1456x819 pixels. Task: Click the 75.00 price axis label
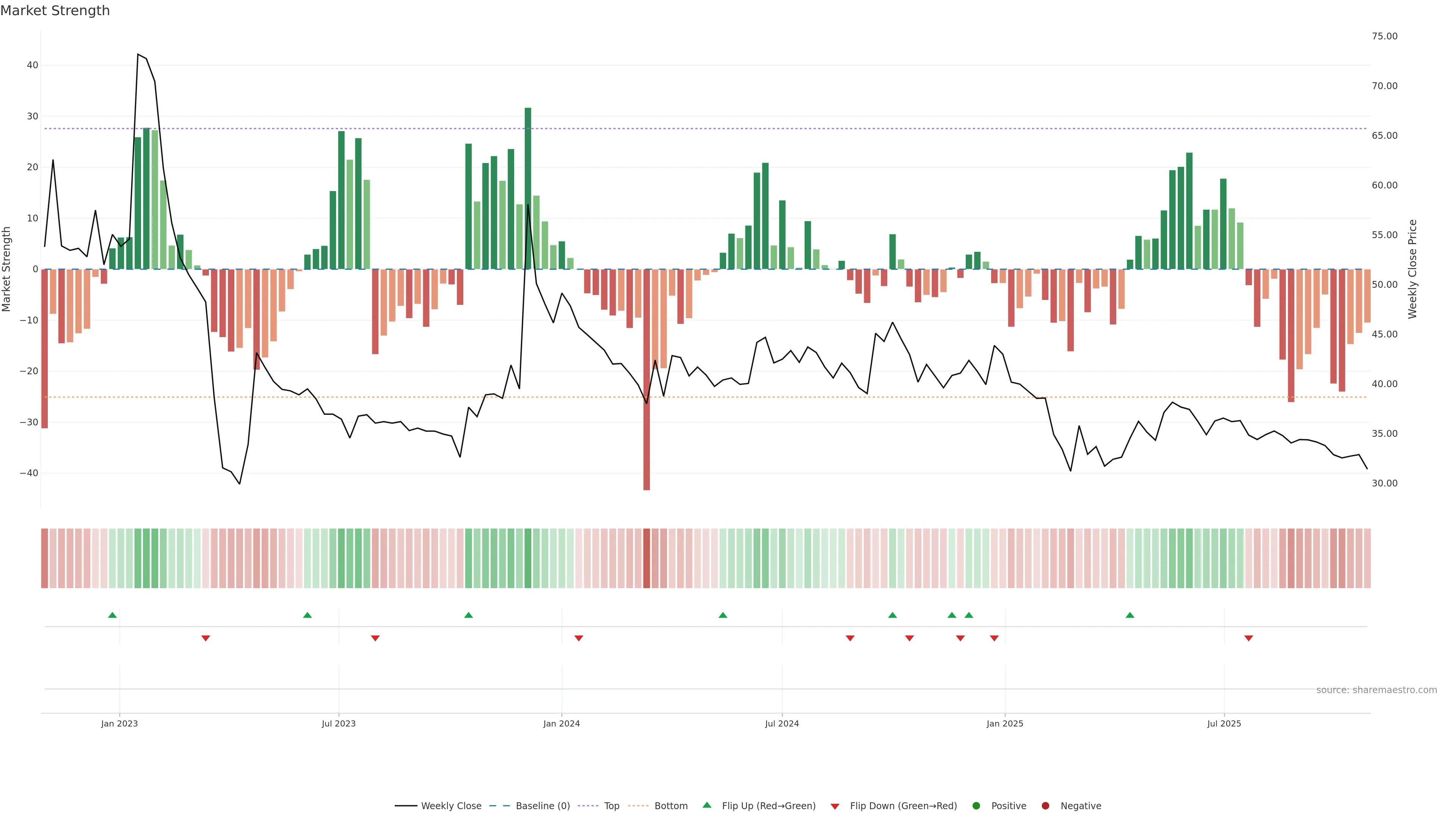pyautogui.click(x=1384, y=36)
